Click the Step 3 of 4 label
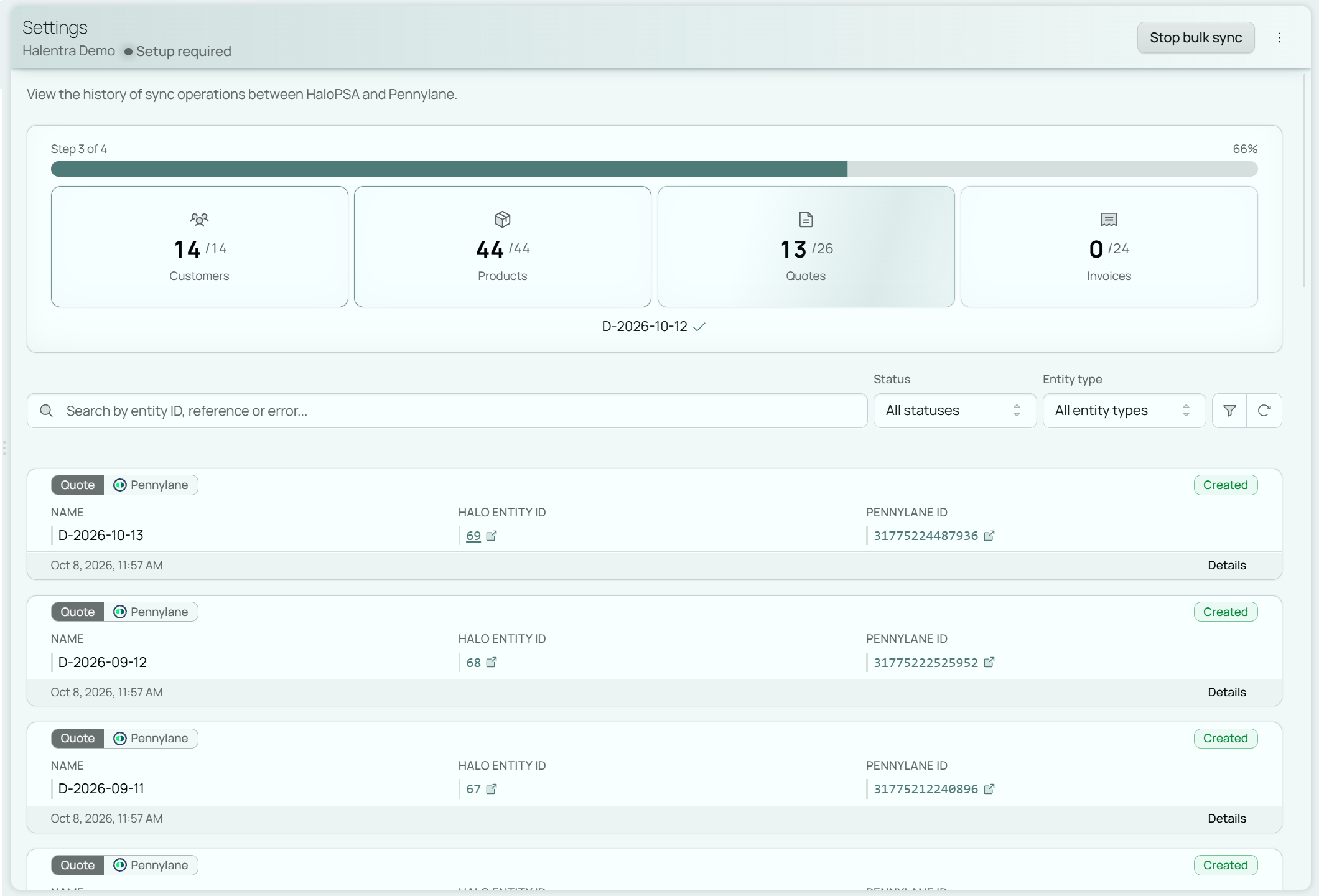Screen dimensions: 1319x896 pos(79,149)
